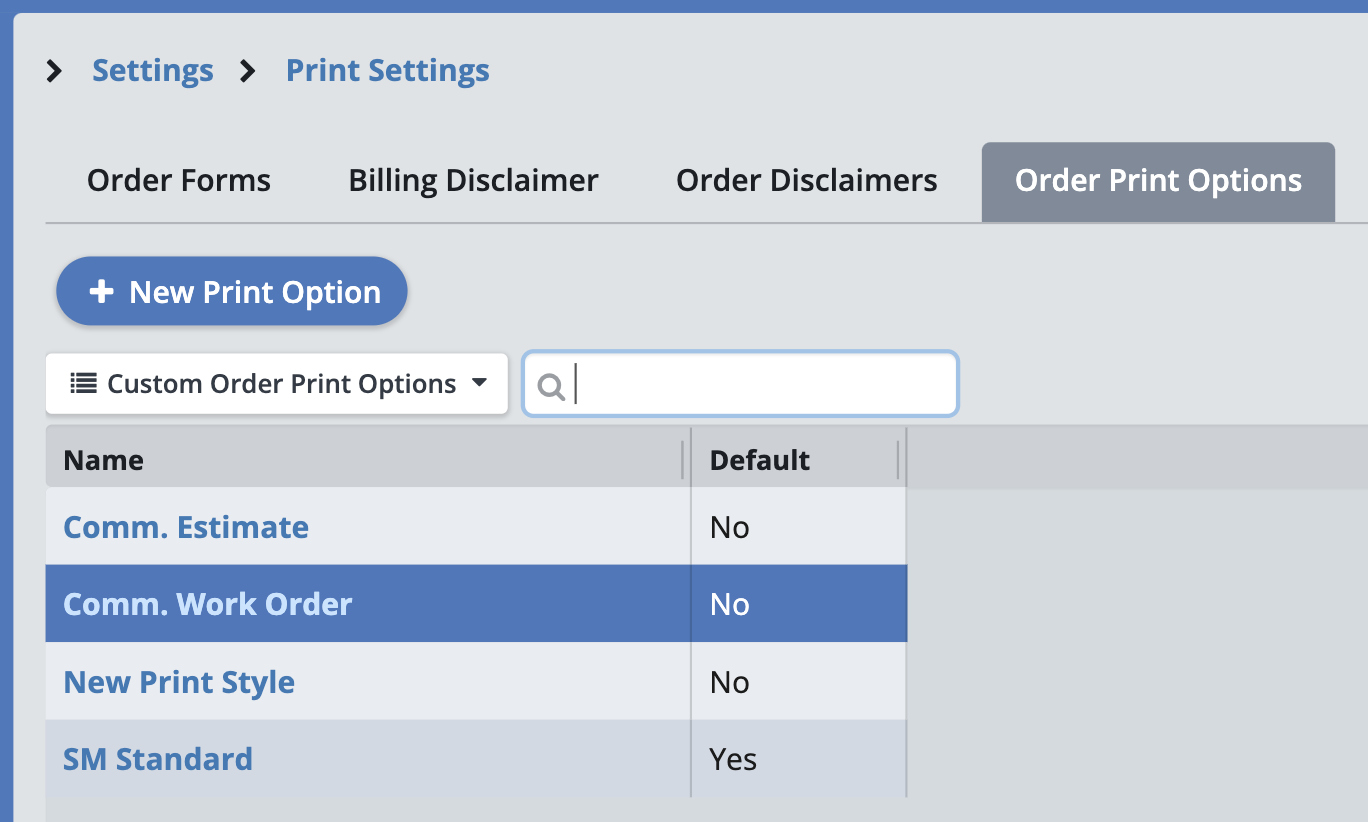The width and height of the screenshot is (1368, 822).
Task: Switch to the Order Forms tab
Action: pos(179,181)
